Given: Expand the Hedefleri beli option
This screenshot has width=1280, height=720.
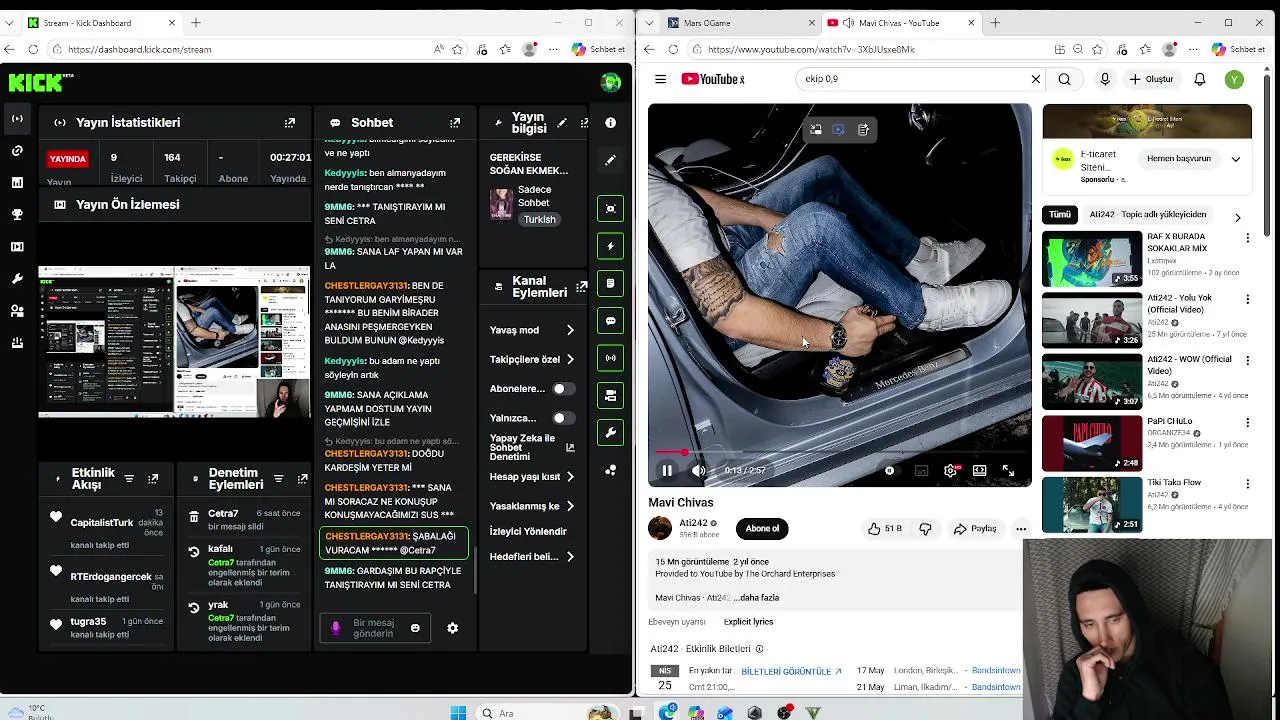Looking at the screenshot, I should [571, 556].
